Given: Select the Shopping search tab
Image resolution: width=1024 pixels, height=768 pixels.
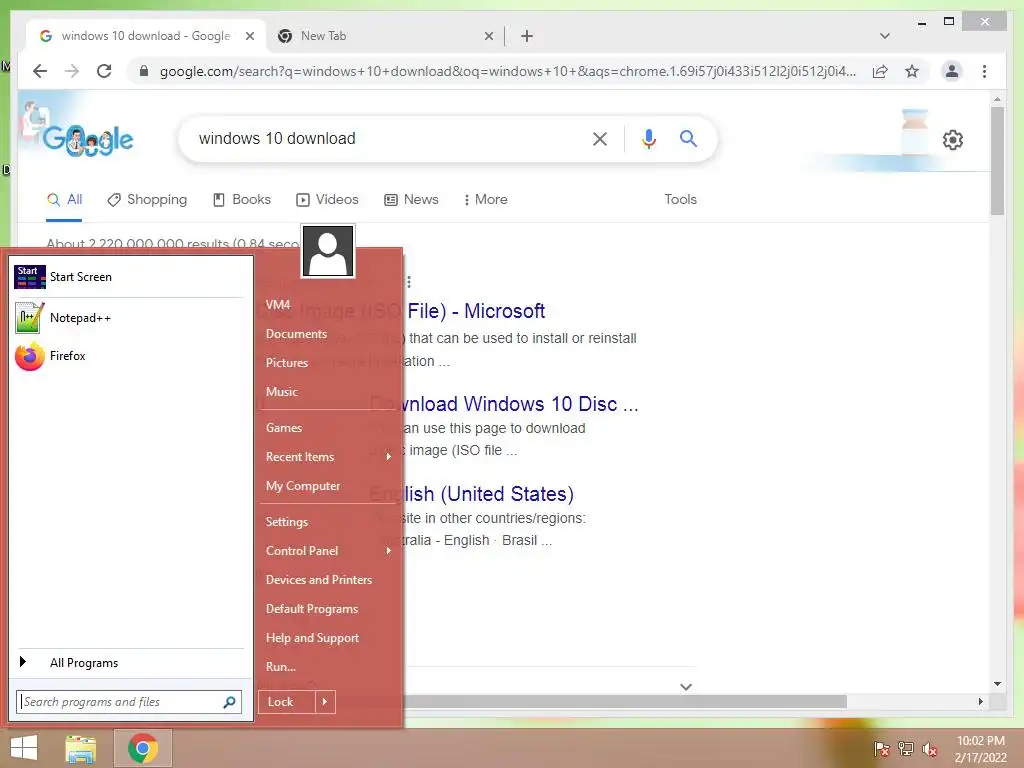Looking at the screenshot, I should 147,200.
